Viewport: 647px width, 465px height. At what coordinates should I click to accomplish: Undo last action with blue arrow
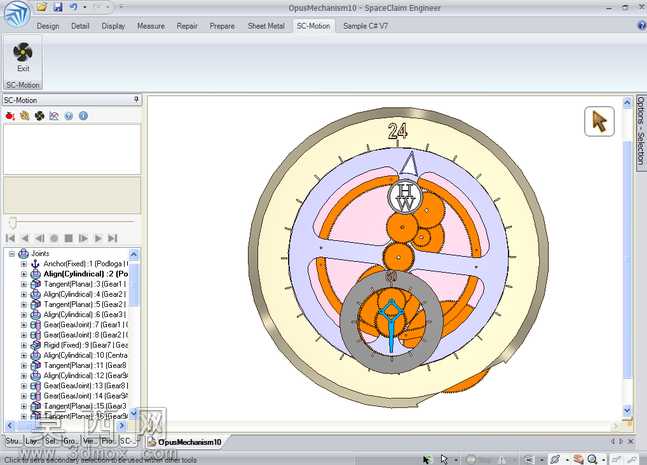coord(73,7)
